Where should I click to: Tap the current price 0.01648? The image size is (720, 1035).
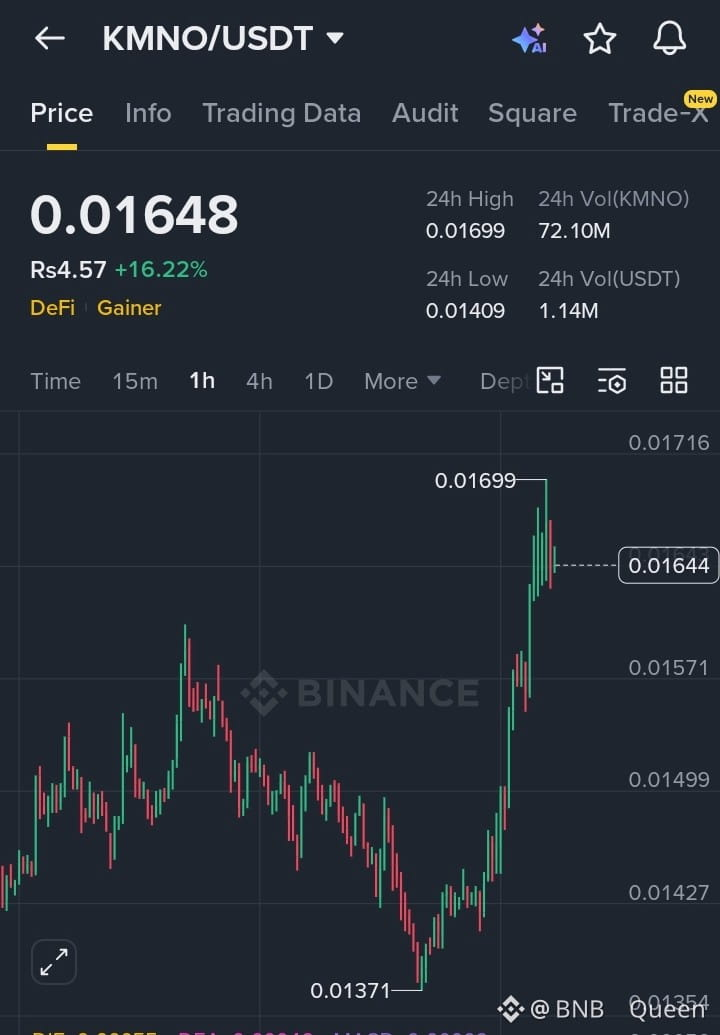pyautogui.click(x=134, y=215)
